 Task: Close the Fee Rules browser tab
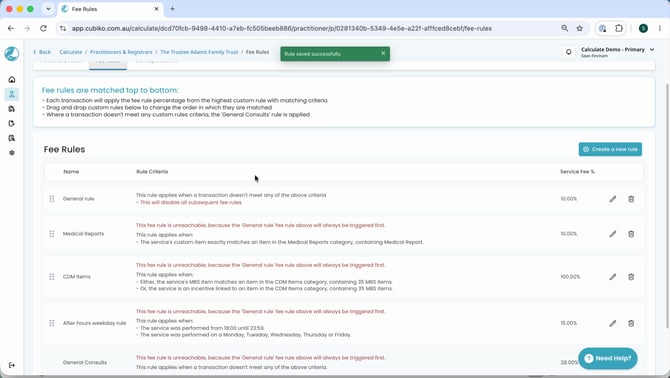pos(156,9)
